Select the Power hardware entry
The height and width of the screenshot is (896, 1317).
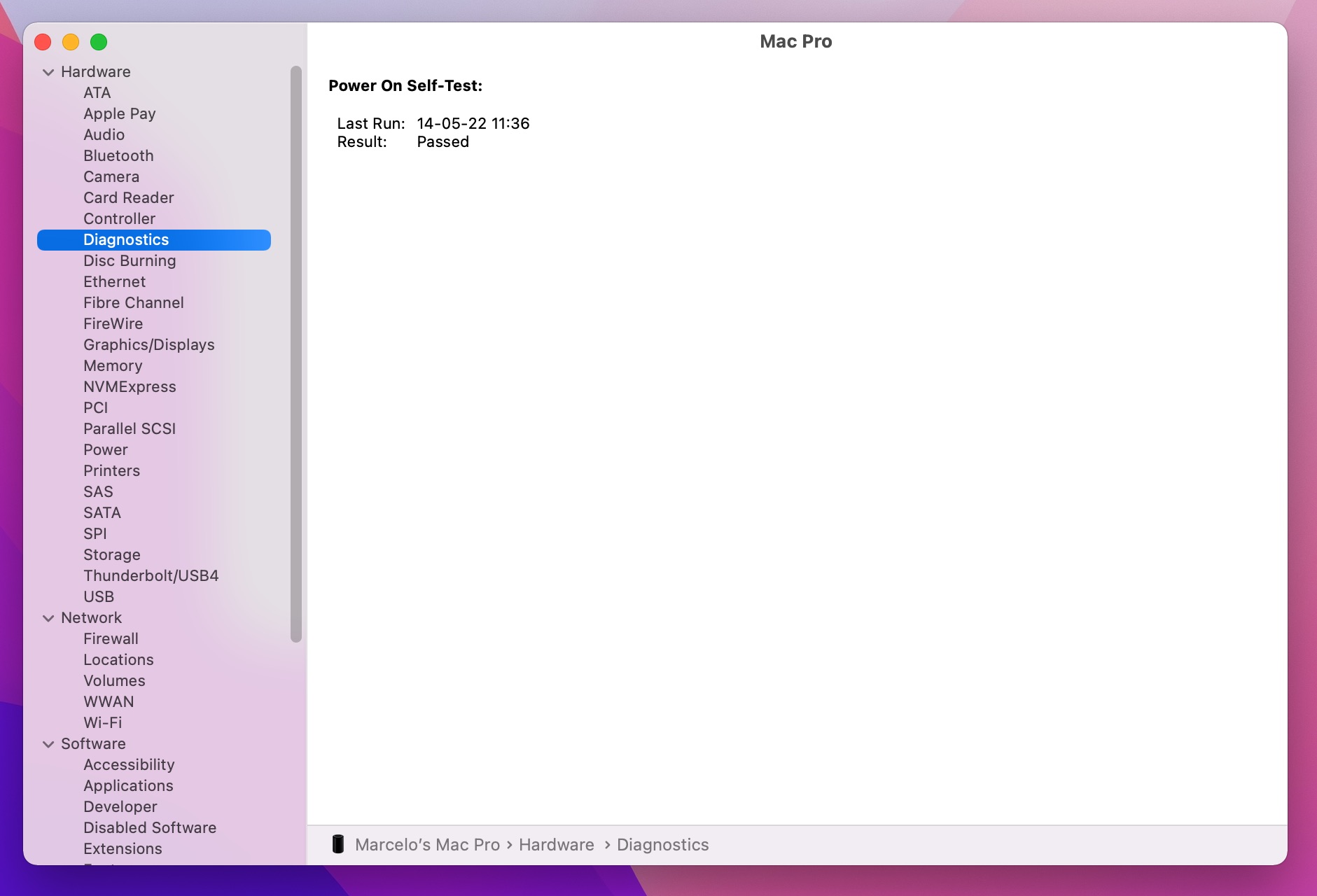[x=105, y=449]
